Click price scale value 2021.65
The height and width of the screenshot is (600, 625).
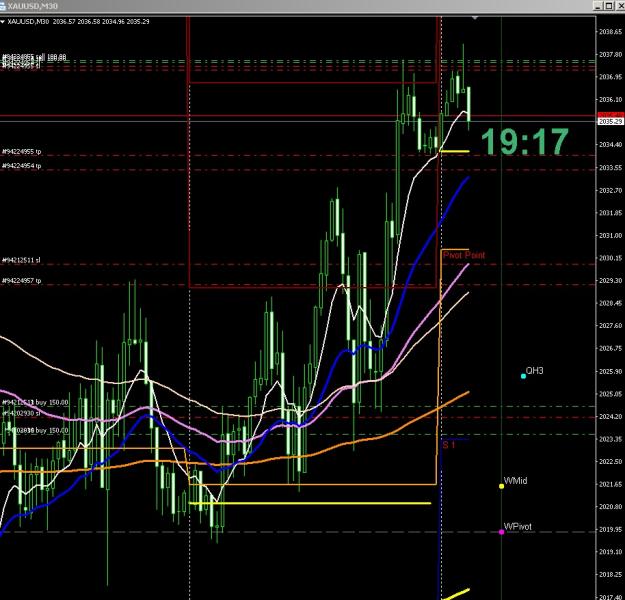(610, 484)
